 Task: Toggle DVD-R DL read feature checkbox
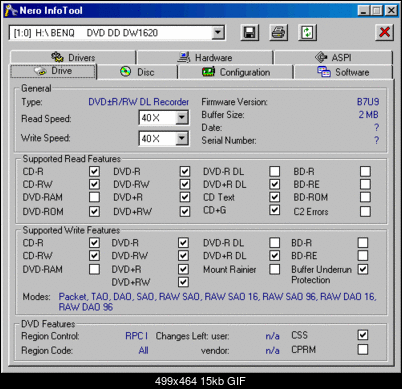(x=275, y=171)
